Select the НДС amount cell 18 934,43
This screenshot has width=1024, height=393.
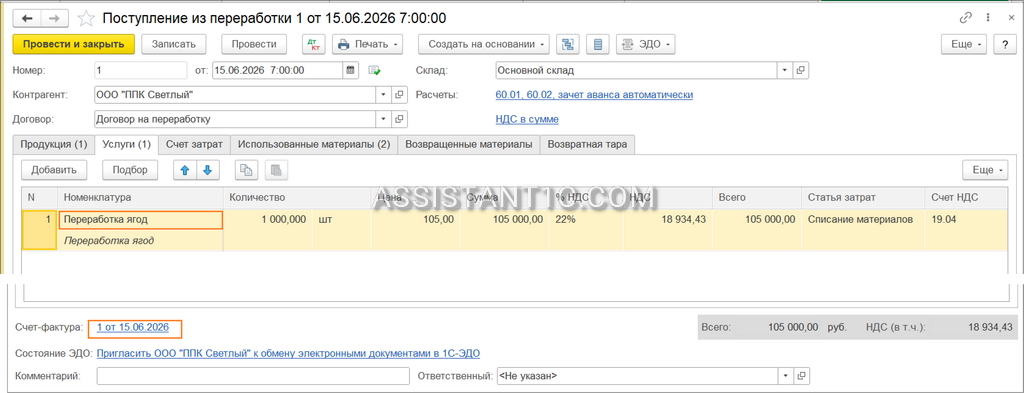pyautogui.click(x=667, y=220)
